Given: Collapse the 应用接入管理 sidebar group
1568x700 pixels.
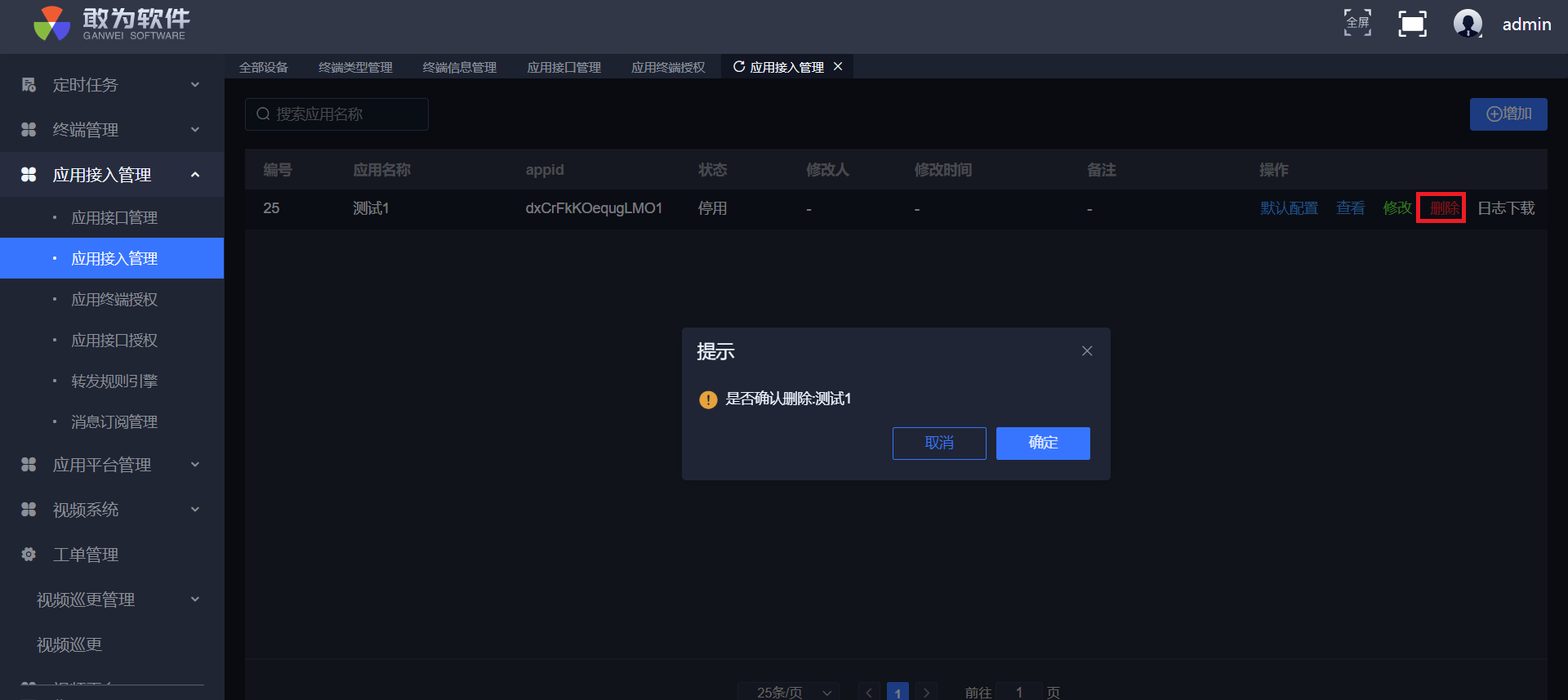Looking at the screenshot, I should (194, 175).
